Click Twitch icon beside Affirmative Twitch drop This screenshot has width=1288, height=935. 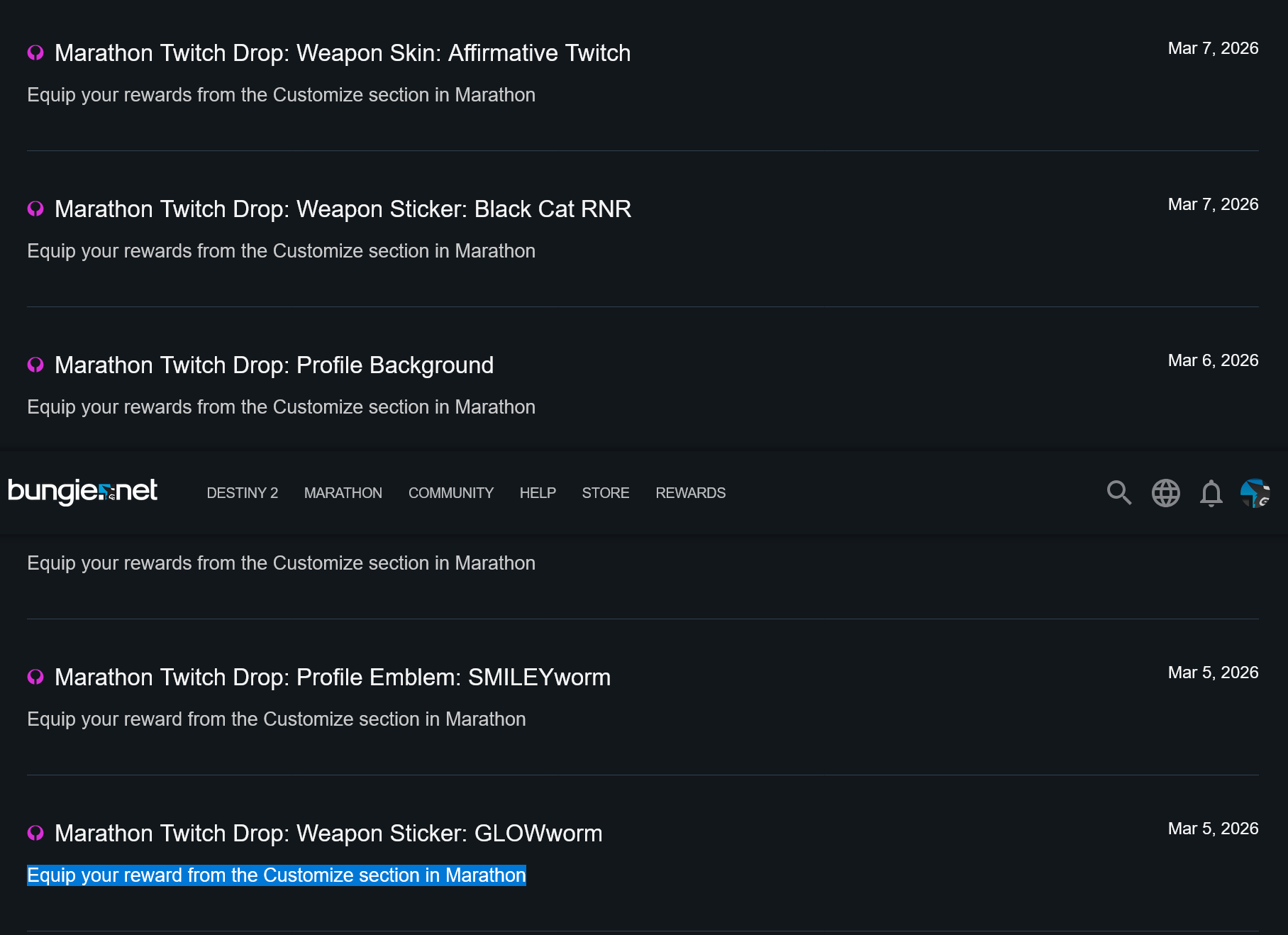35,53
